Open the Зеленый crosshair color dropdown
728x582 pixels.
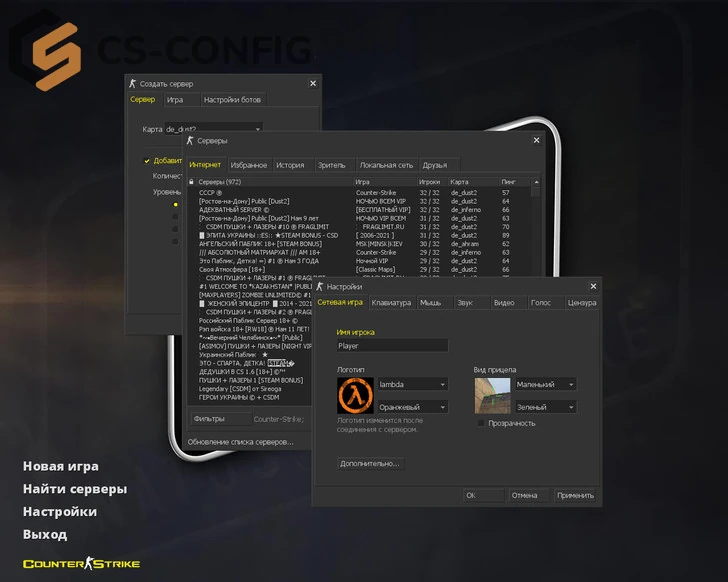(x=545, y=407)
